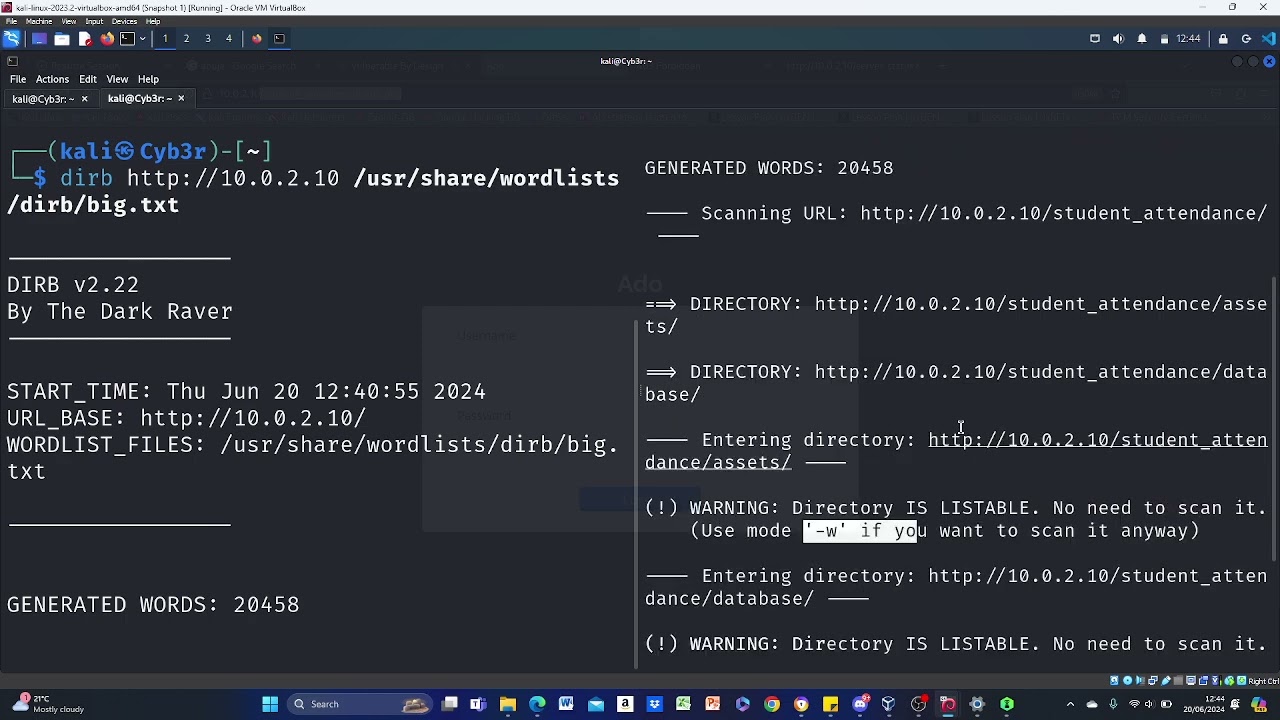Click the 12:44 clock in Kali panel
The width and height of the screenshot is (1280, 720).
coord(1188,38)
